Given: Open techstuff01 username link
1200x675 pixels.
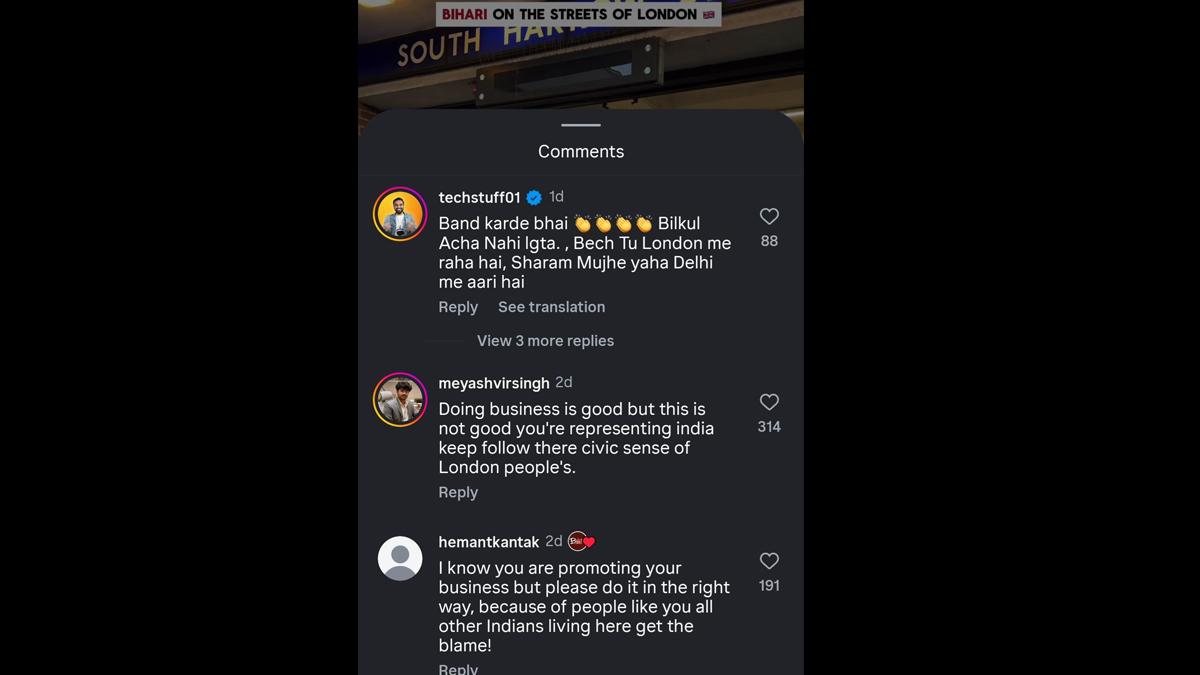Looking at the screenshot, I should (x=479, y=197).
